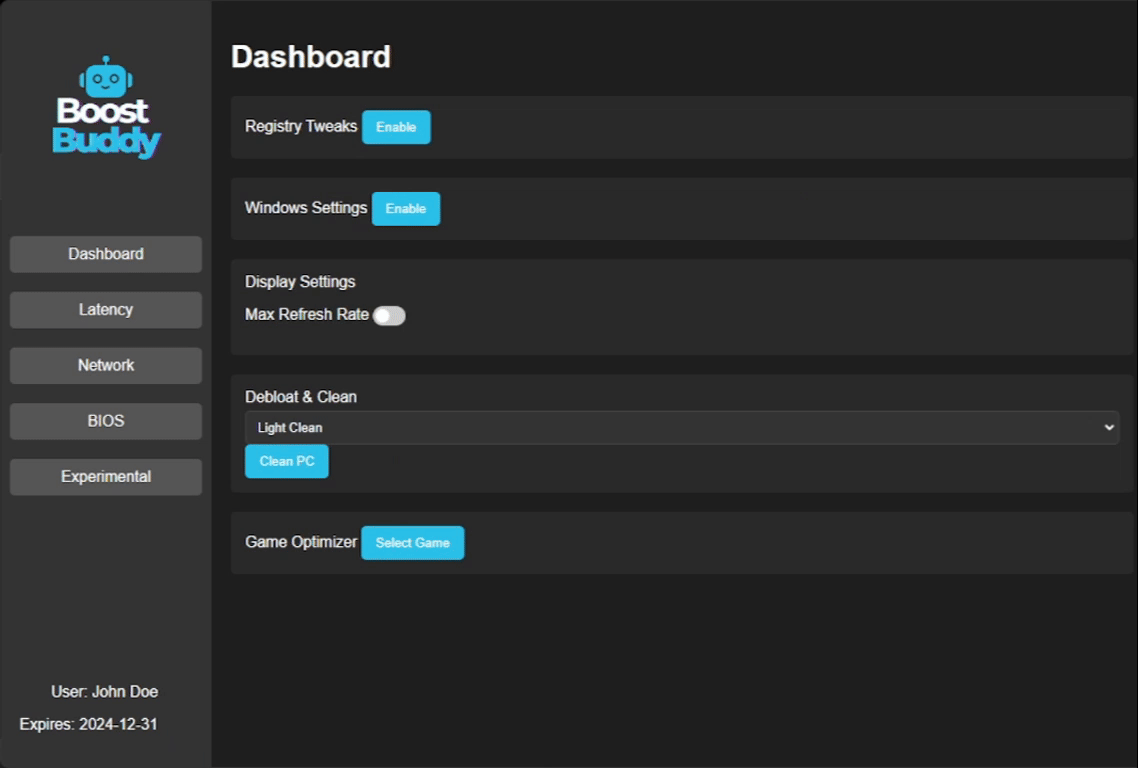Open the Dashboard page from sidebar

(106, 254)
